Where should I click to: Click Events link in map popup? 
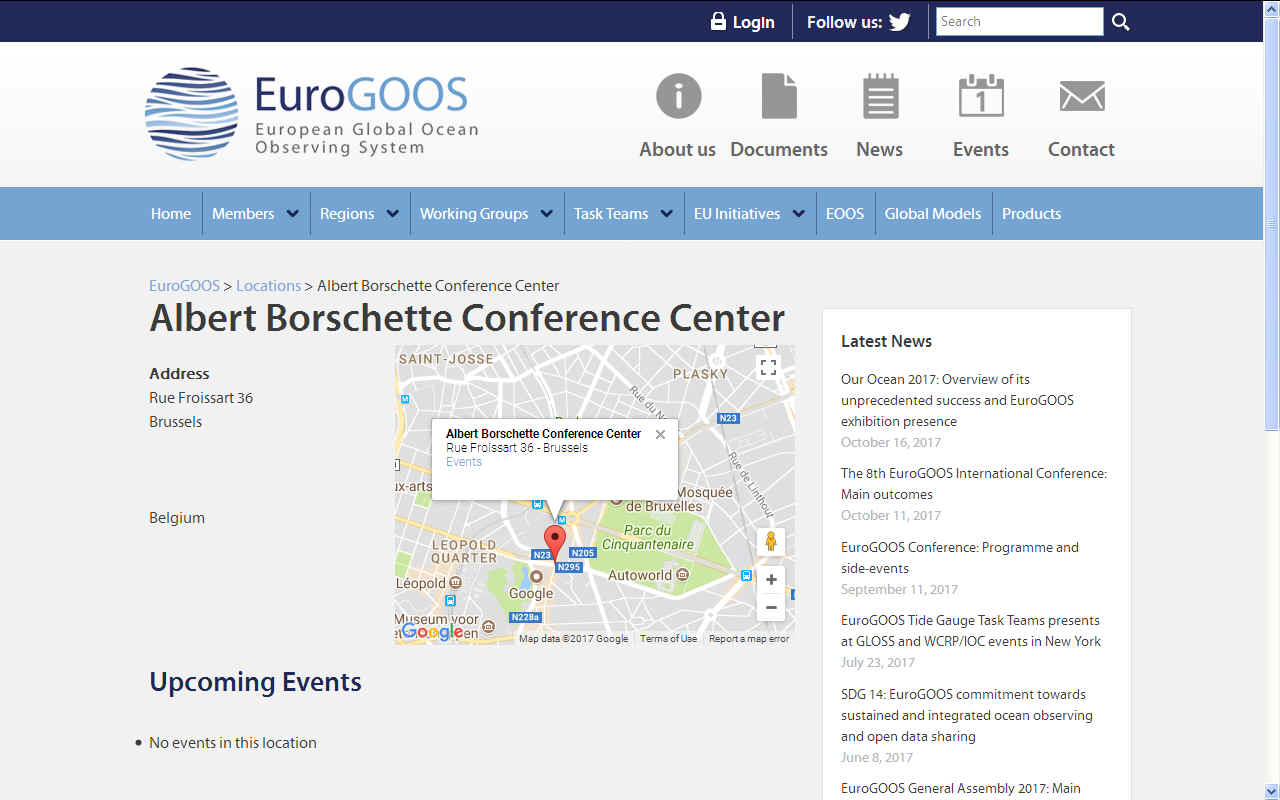pyautogui.click(x=464, y=462)
